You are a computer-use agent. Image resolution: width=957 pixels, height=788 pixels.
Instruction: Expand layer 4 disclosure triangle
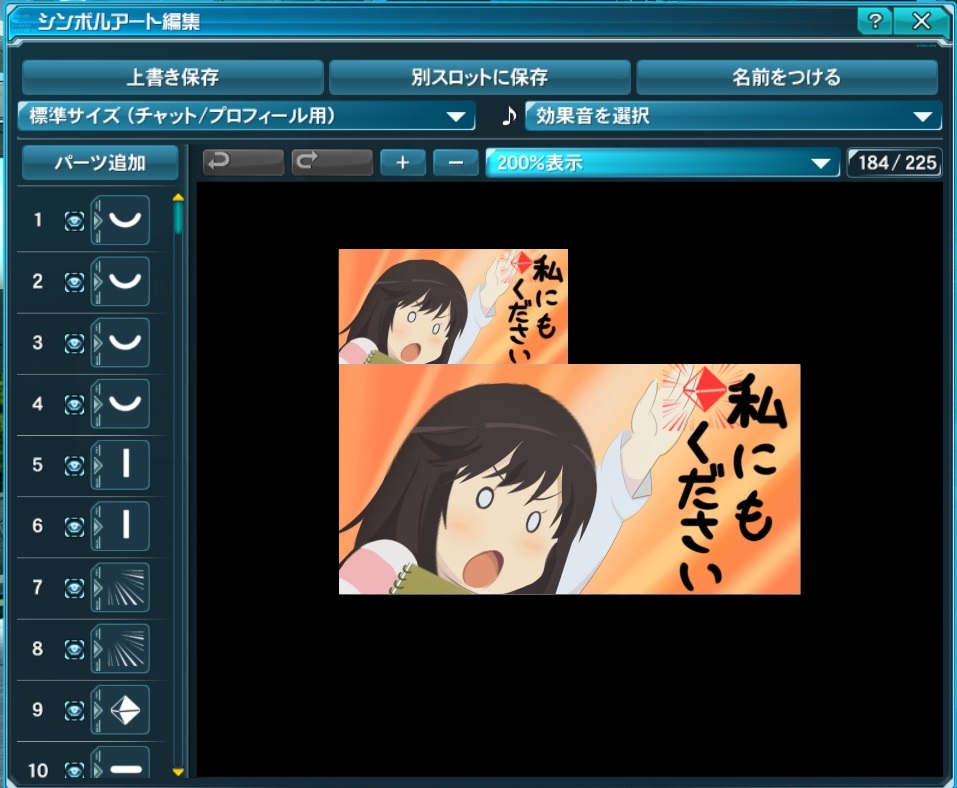point(97,404)
